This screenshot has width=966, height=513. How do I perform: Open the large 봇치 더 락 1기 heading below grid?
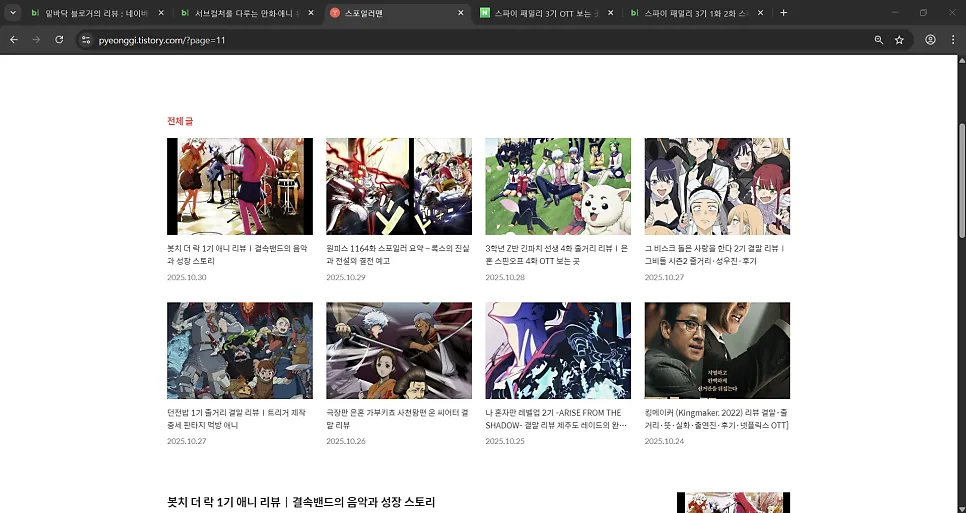click(x=301, y=502)
